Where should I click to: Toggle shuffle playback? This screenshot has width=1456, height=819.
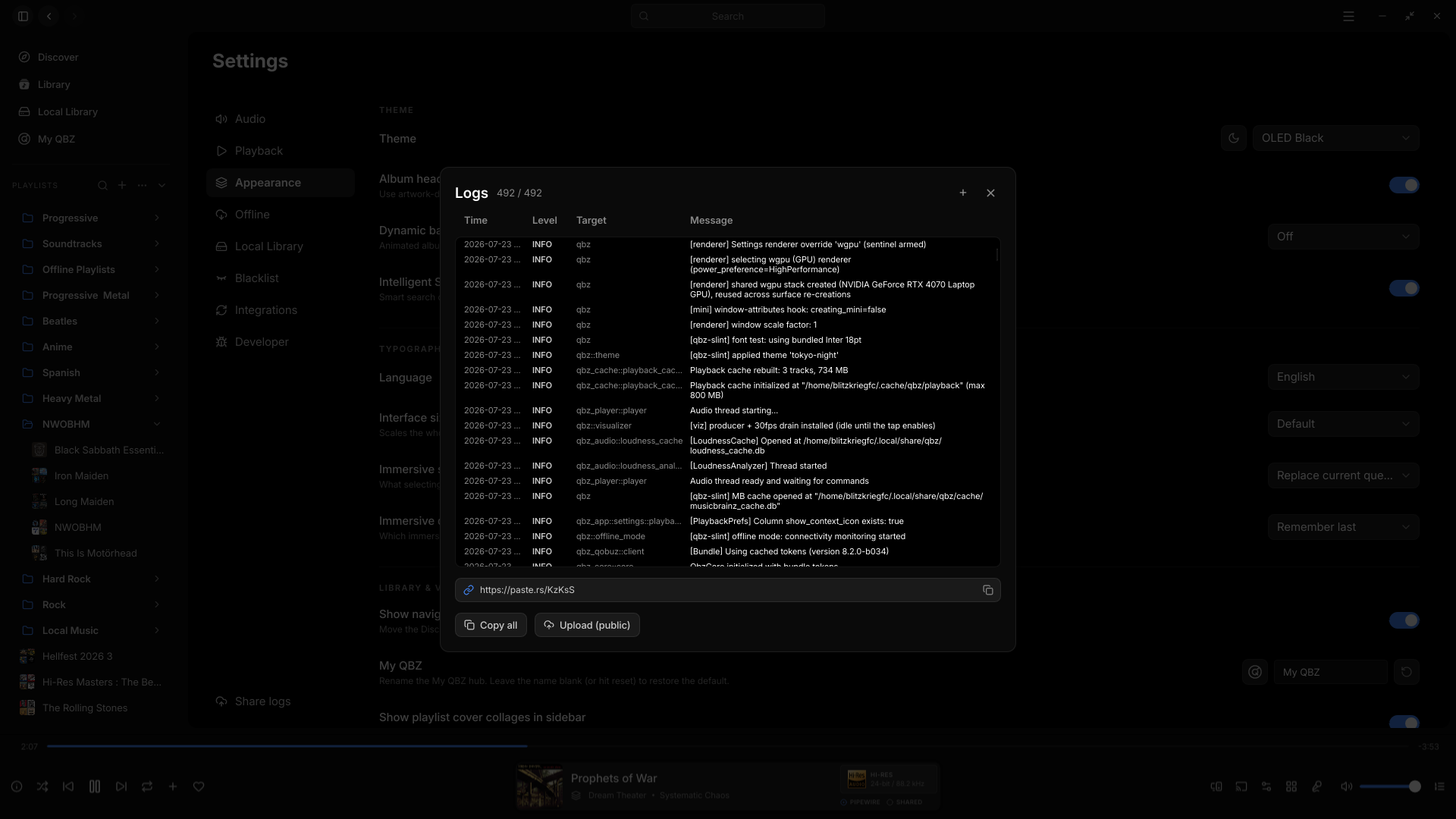coord(42,786)
